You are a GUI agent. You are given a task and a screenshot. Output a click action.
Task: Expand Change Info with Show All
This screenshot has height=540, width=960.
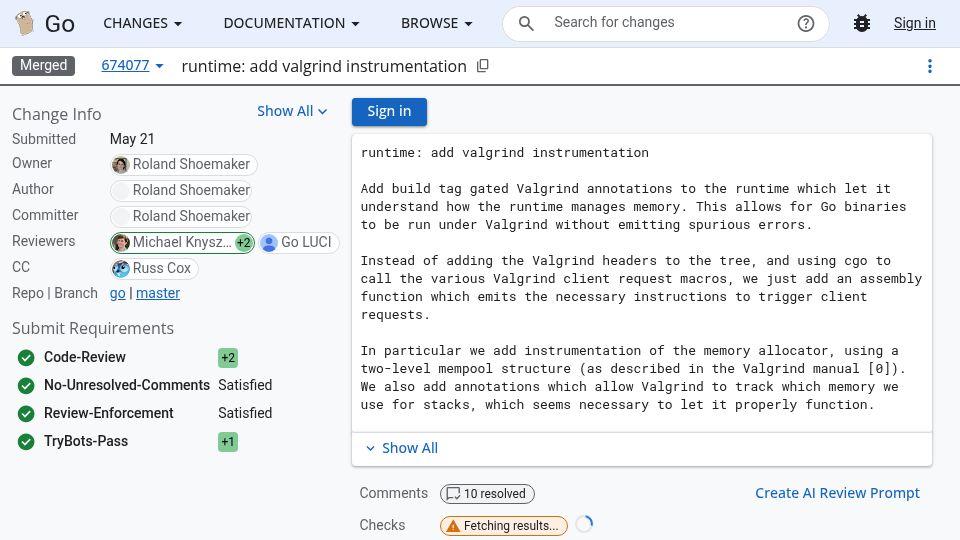point(292,111)
